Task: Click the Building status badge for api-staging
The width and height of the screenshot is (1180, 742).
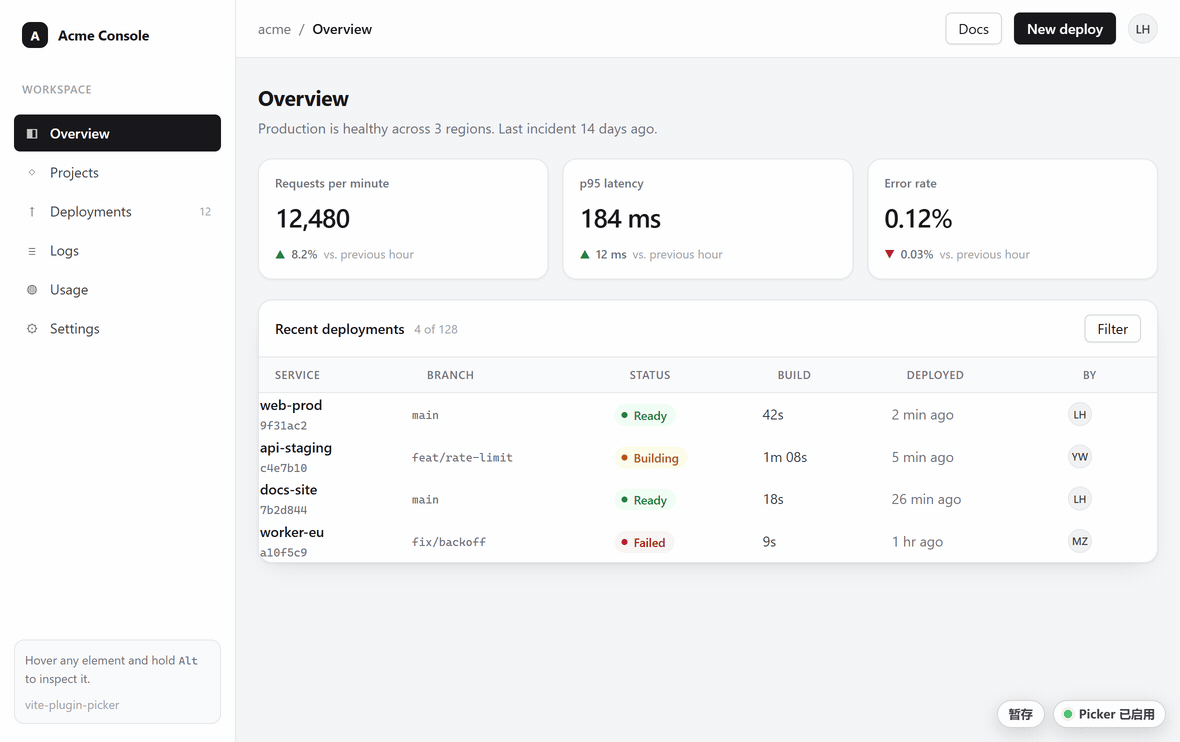Action: [650, 458]
